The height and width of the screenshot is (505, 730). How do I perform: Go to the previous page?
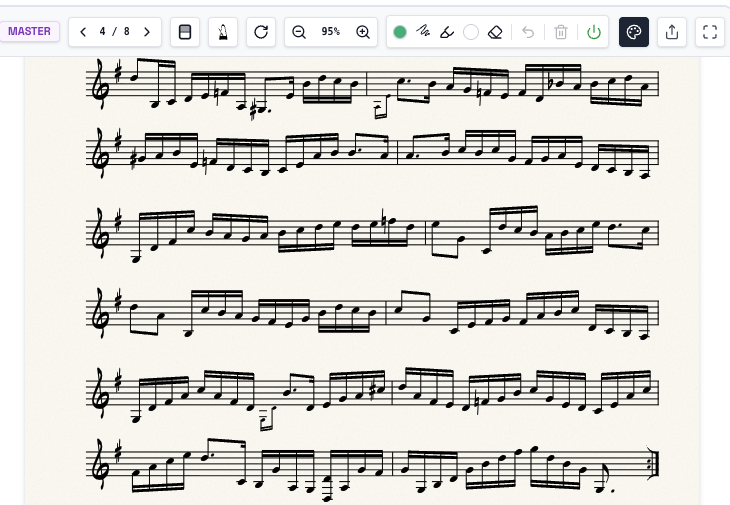coord(83,32)
